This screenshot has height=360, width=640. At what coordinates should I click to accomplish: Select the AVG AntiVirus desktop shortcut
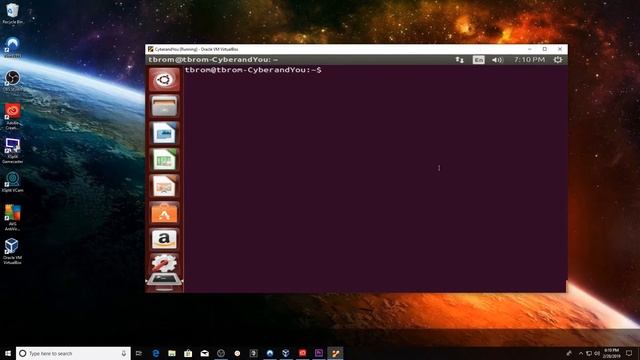click(x=13, y=217)
